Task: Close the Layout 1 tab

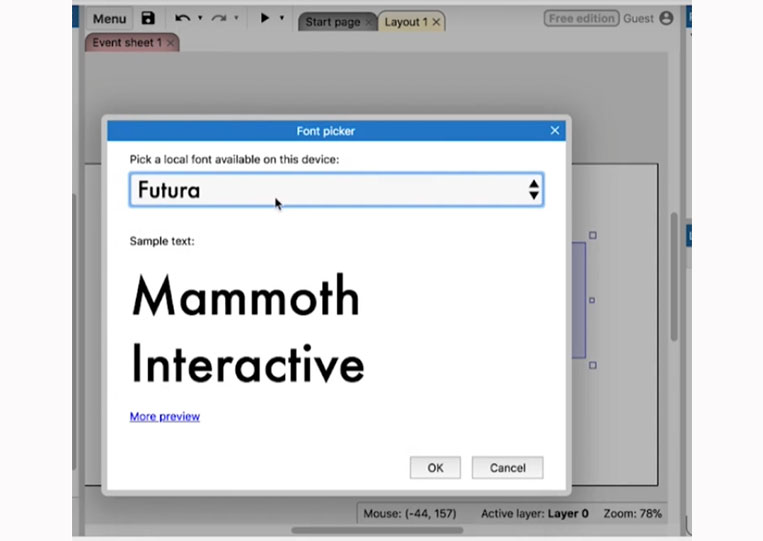Action: click(436, 22)
